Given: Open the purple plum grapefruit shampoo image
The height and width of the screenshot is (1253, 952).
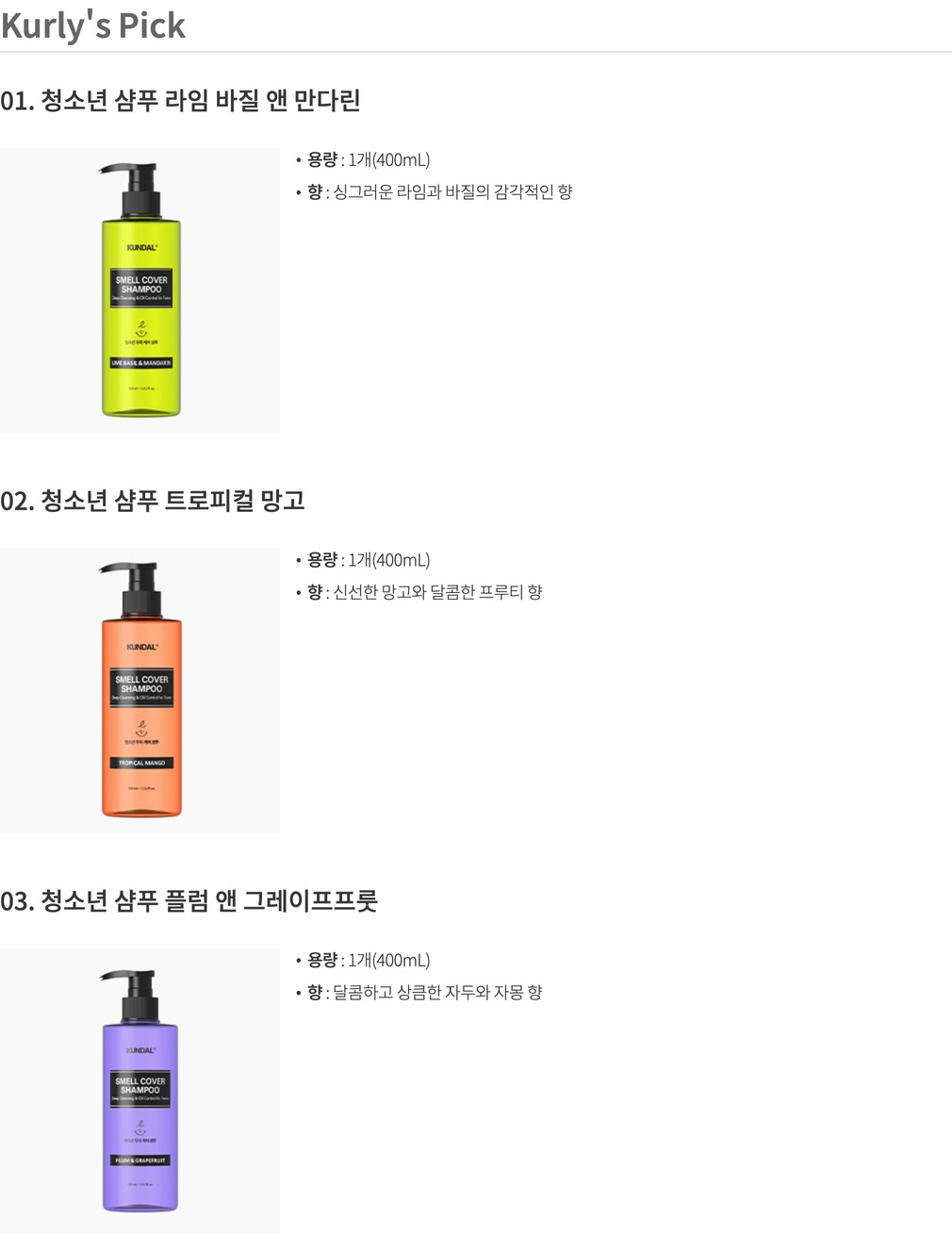Looking at the screenshot, I should [140, 1091].
